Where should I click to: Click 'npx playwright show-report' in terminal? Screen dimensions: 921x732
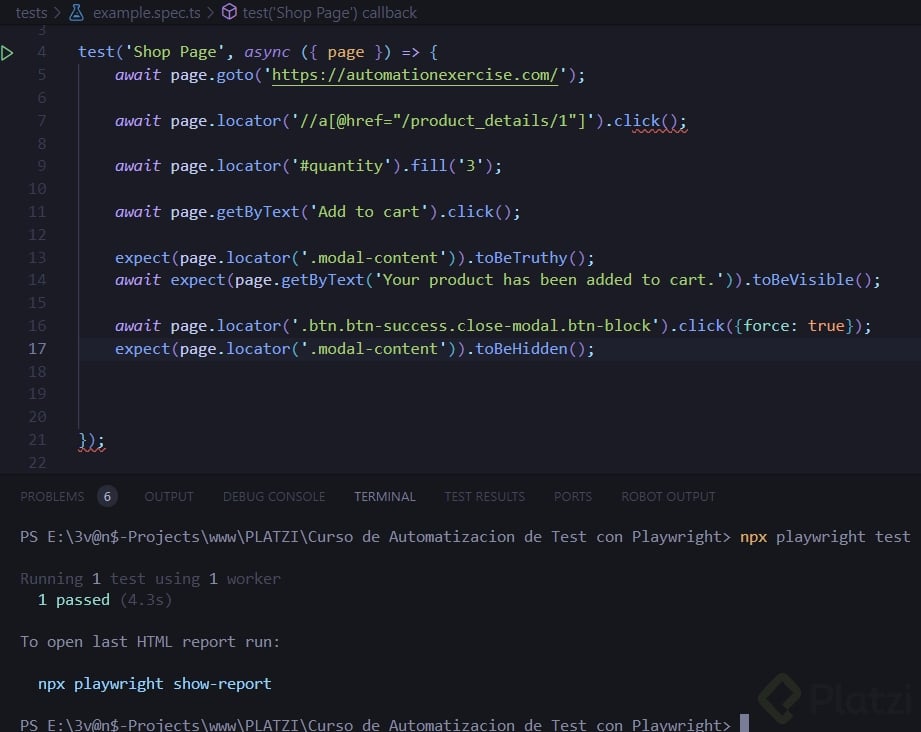154,684
